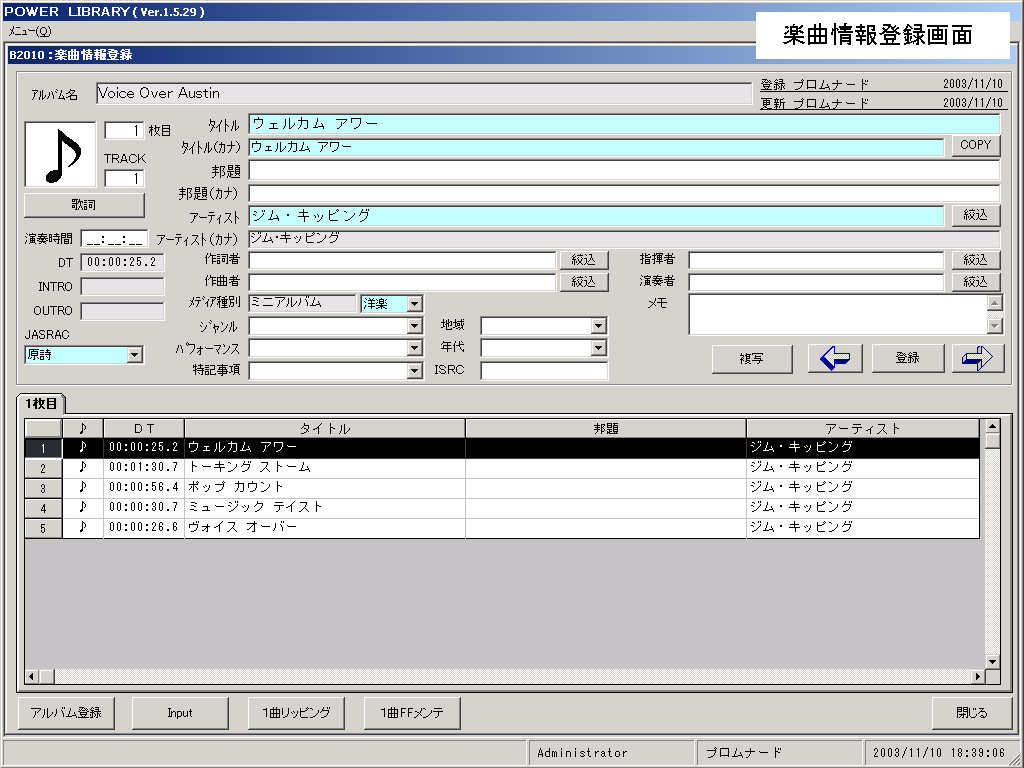This screenshot has height=768, width=1024.
Task: Click the 演奏時間 time field
Action: pos(114,239)
